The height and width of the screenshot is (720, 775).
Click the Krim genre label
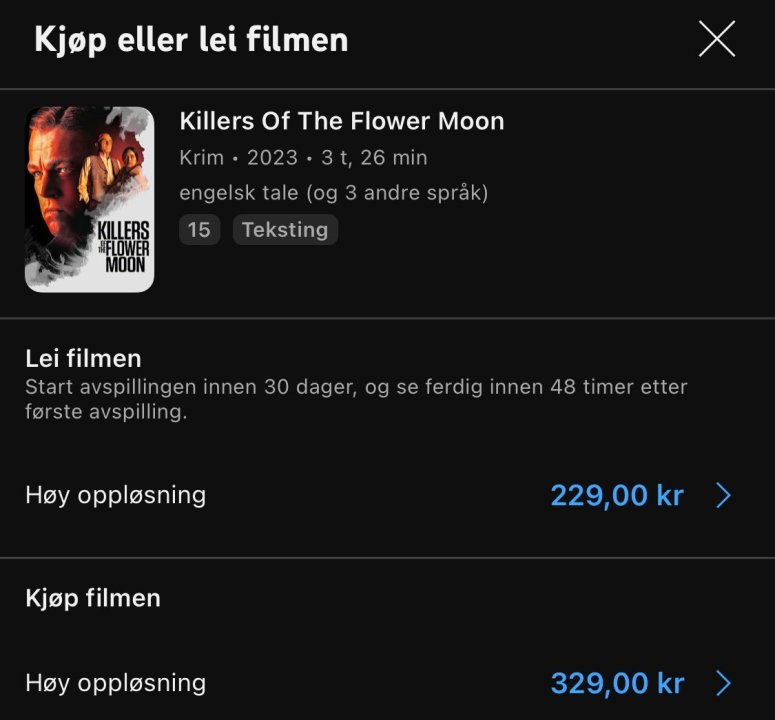[201, 158]
